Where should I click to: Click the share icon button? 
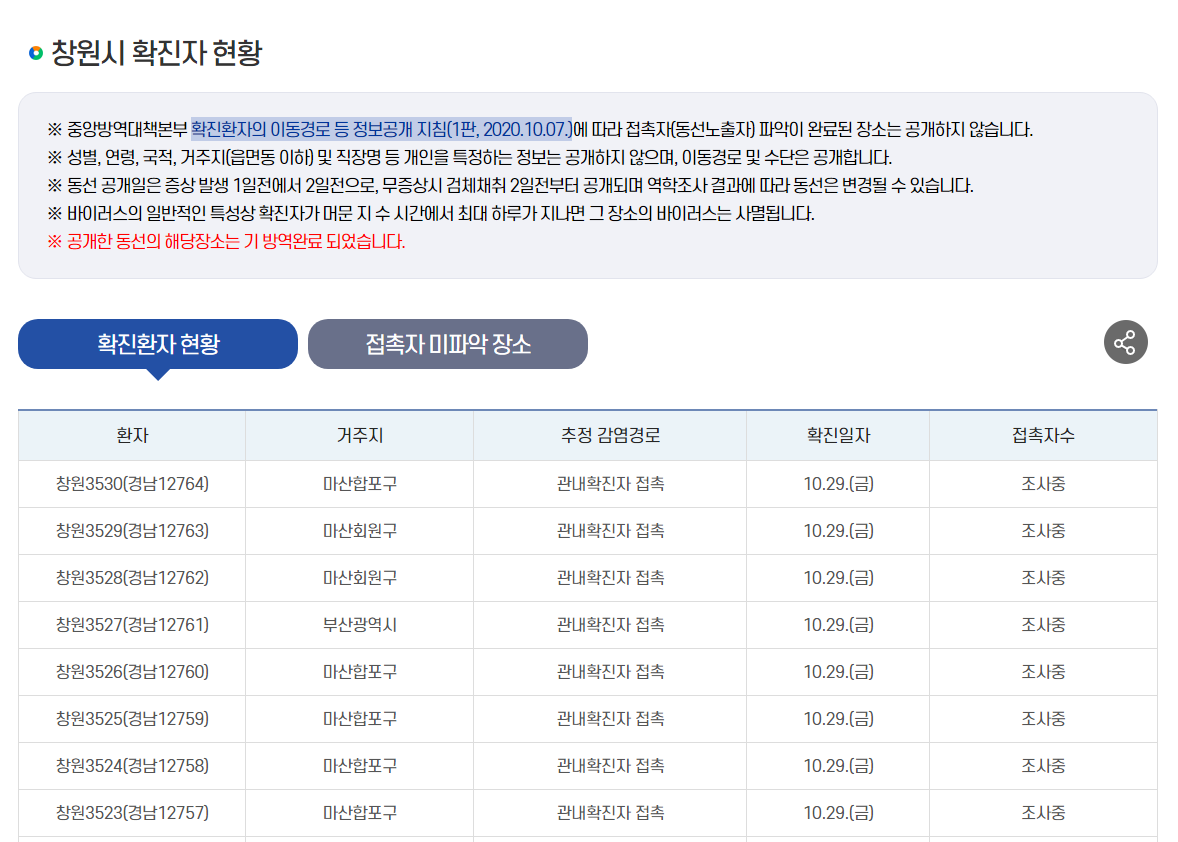[x=1125, y=343]
